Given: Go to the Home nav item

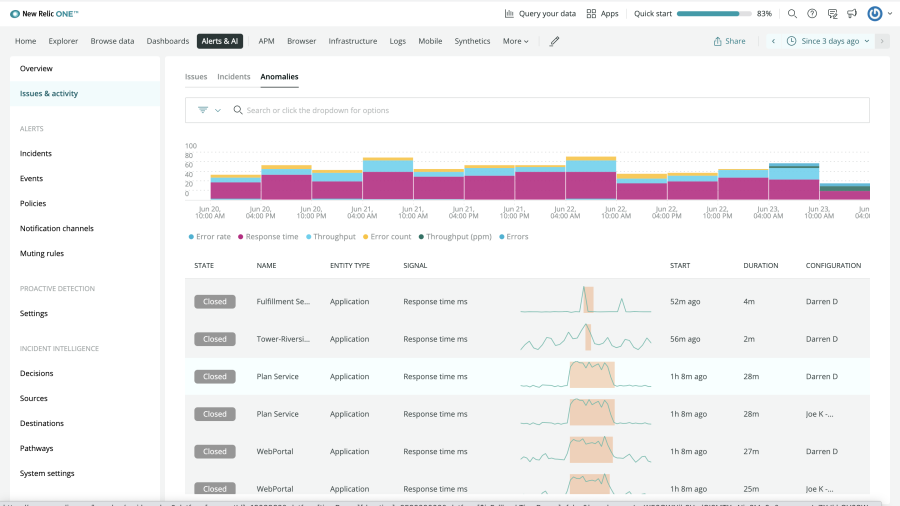Looking at the screenshot, I should (25, 41).
